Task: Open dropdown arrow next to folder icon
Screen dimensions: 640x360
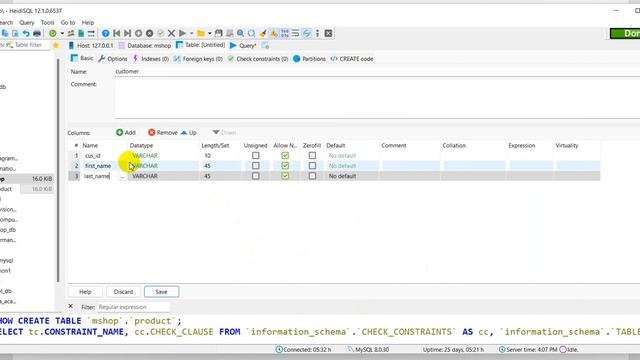Action: (209, 33)
